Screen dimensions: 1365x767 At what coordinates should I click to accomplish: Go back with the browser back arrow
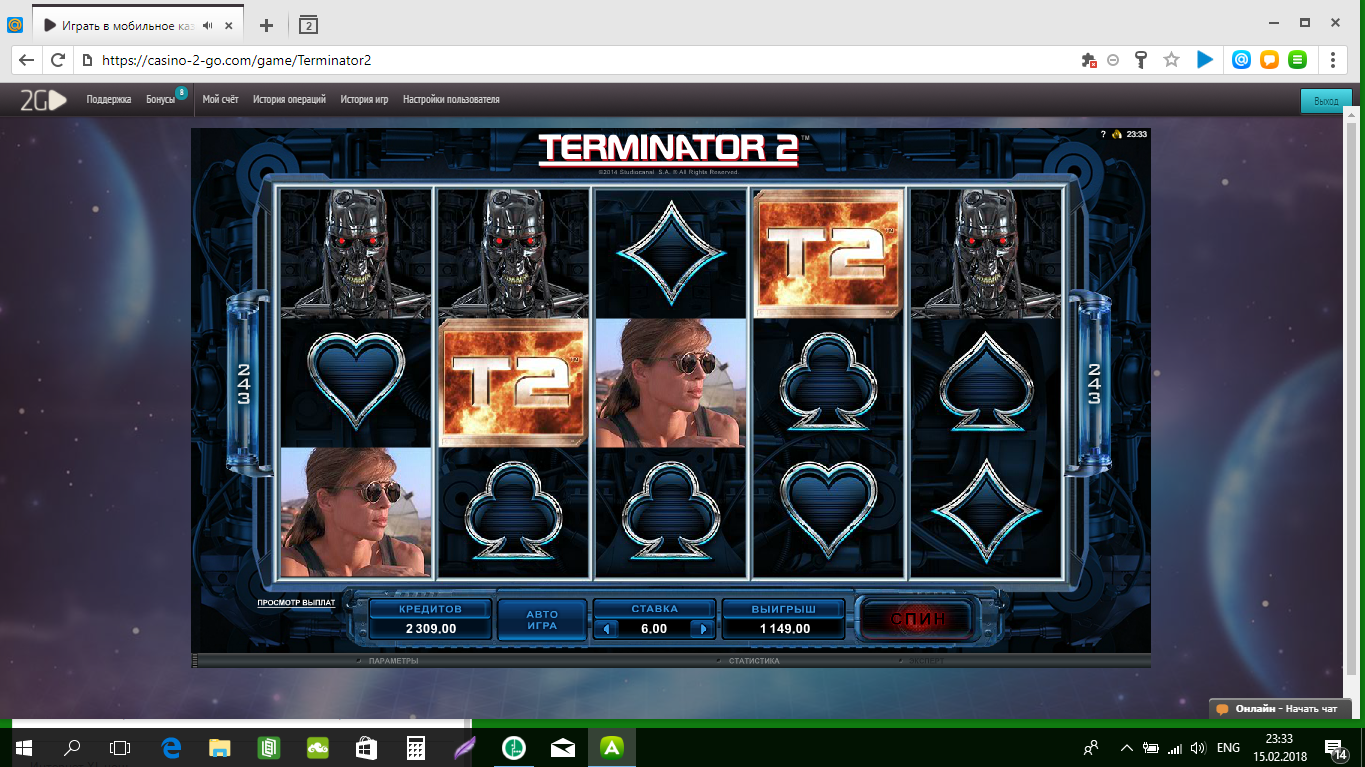(x=26, y=60)
